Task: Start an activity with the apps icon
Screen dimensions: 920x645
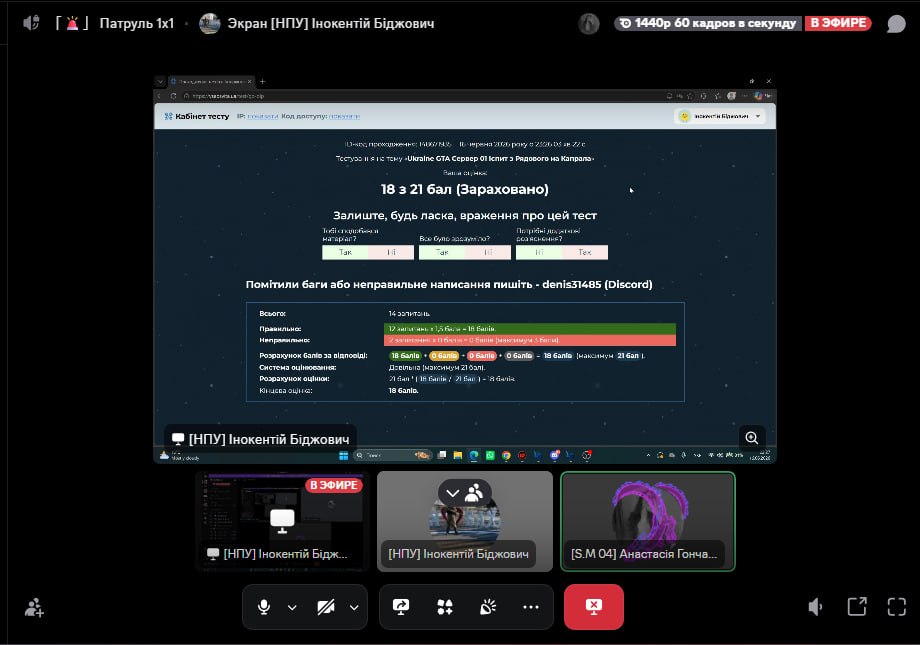Action: [445, 607]
